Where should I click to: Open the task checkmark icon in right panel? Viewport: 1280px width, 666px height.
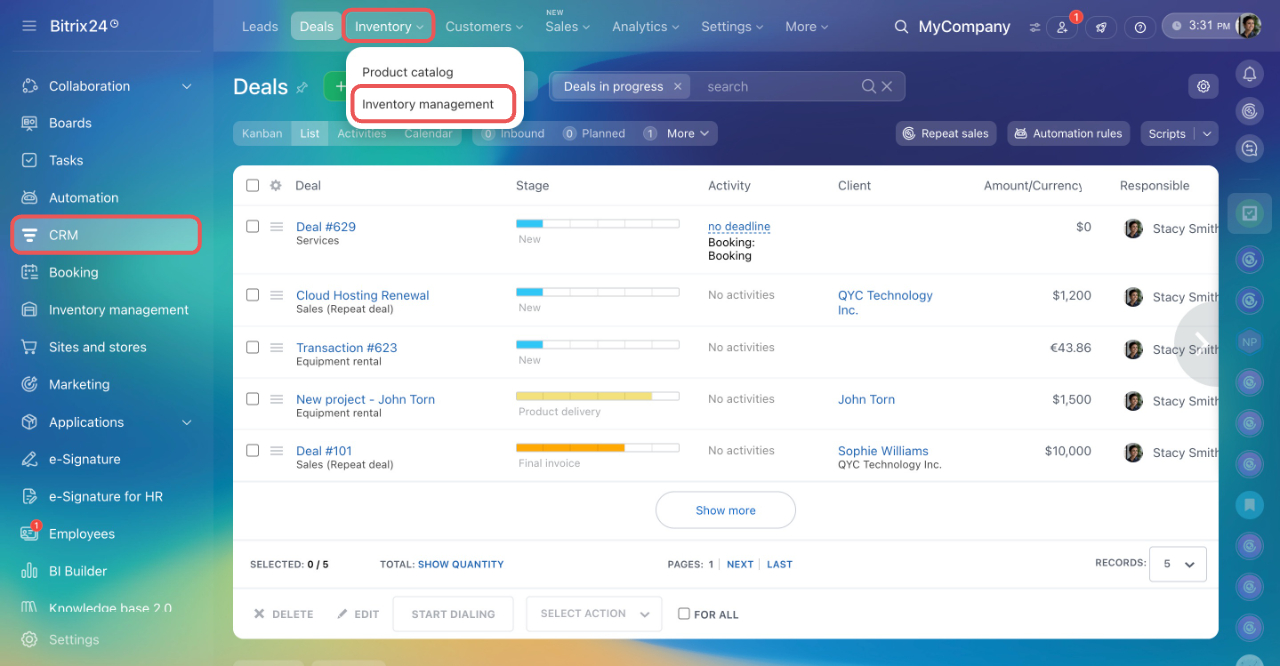(1249, 214)
